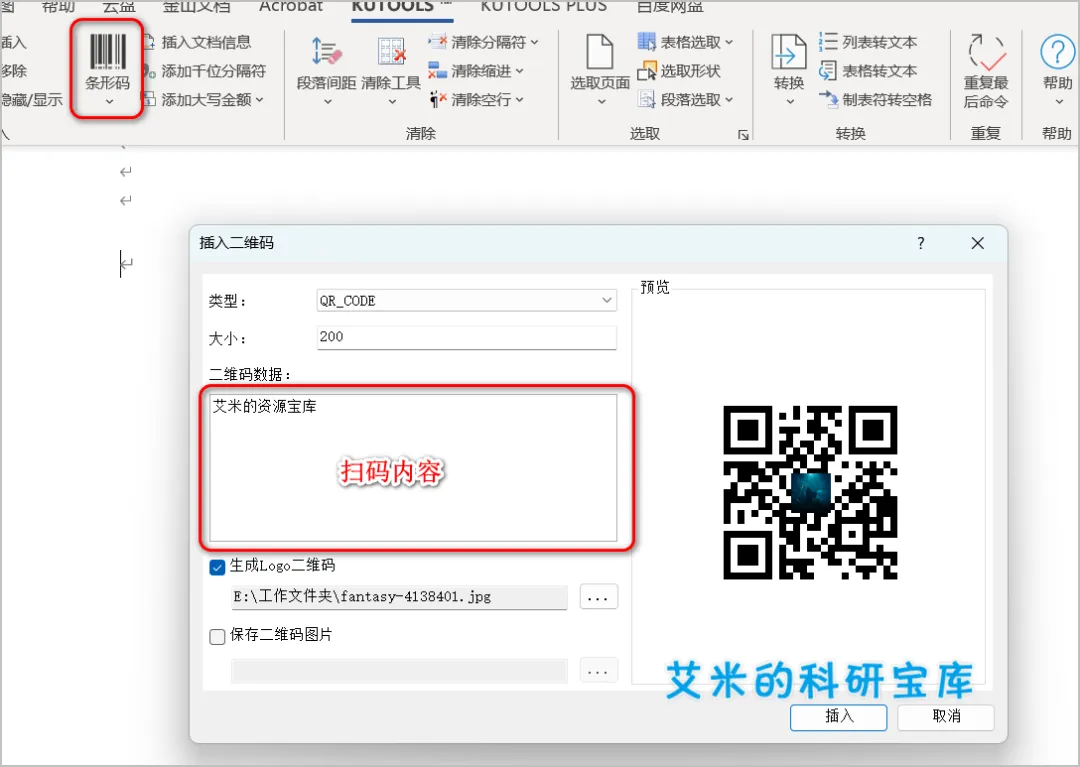The width and height of the screenshot is (1080, 767).
Task: Click the 隐藏/显示 command
Action: (x=32, y=100)
